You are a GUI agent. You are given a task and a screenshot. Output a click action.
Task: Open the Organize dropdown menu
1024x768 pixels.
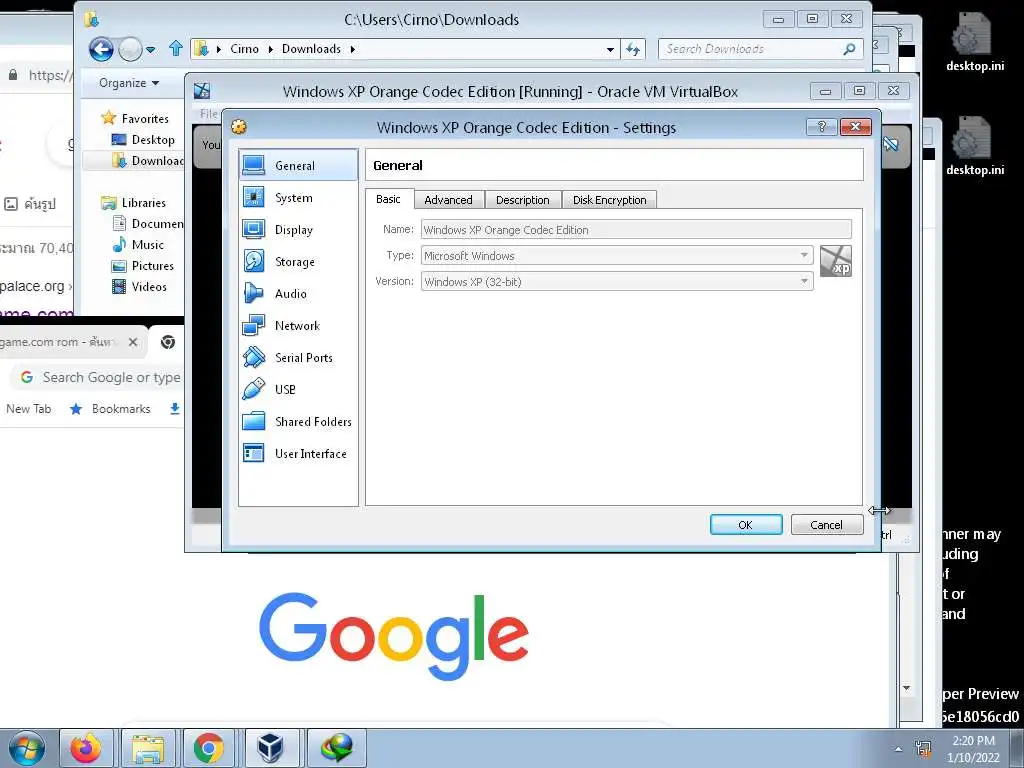[129, 83]
